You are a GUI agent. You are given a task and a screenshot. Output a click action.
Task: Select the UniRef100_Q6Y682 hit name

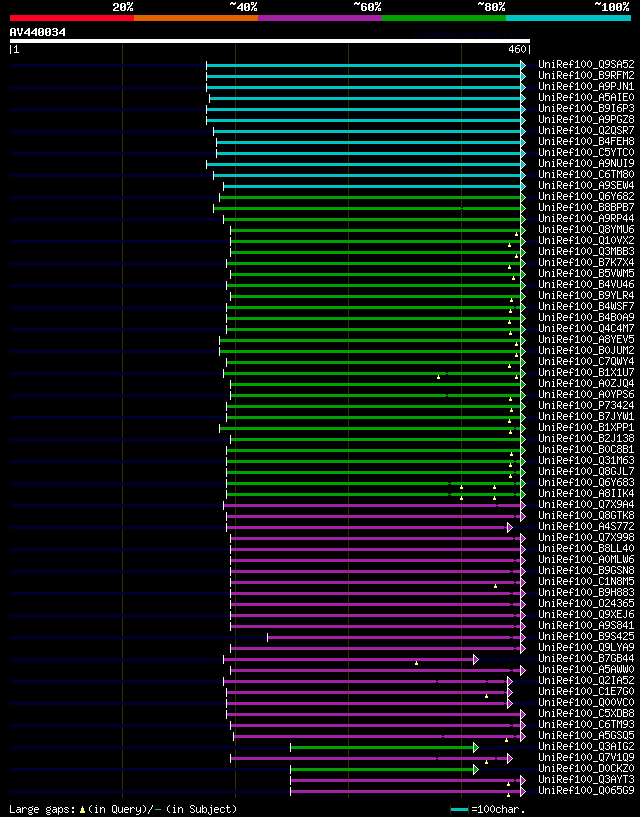[586, 196]
